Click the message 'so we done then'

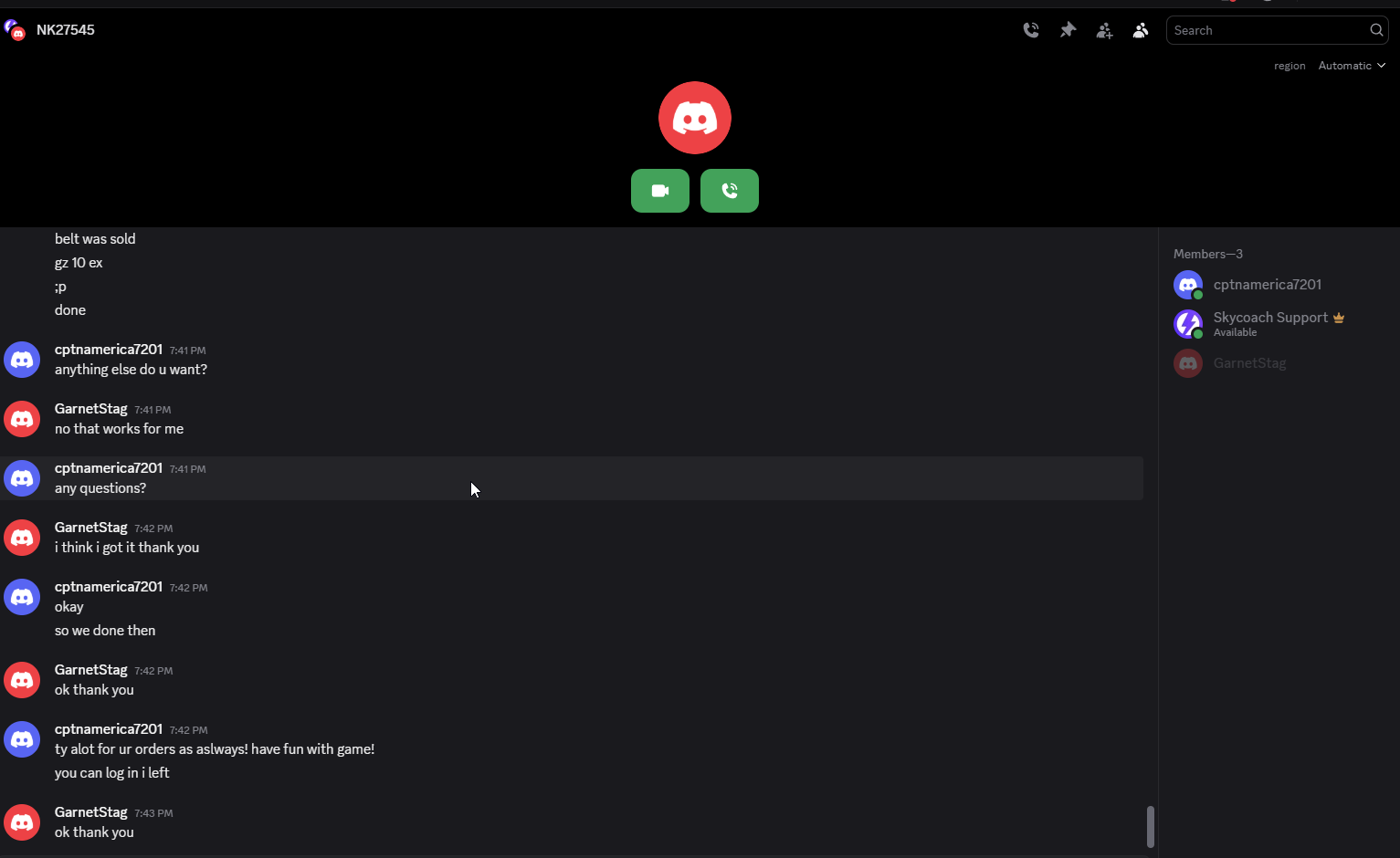point(105,631)
